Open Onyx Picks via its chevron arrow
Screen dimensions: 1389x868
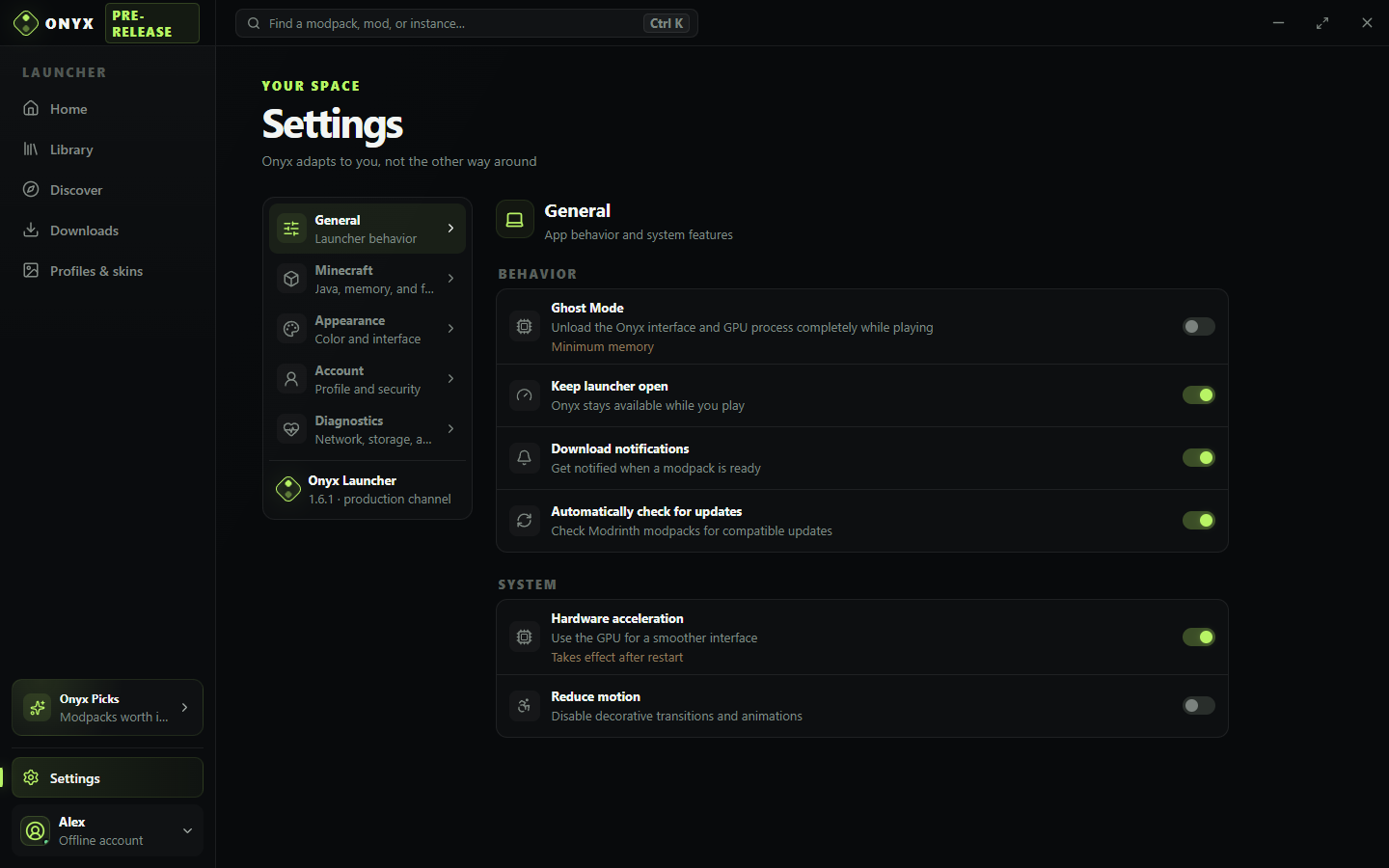click(x=185, y=708)
